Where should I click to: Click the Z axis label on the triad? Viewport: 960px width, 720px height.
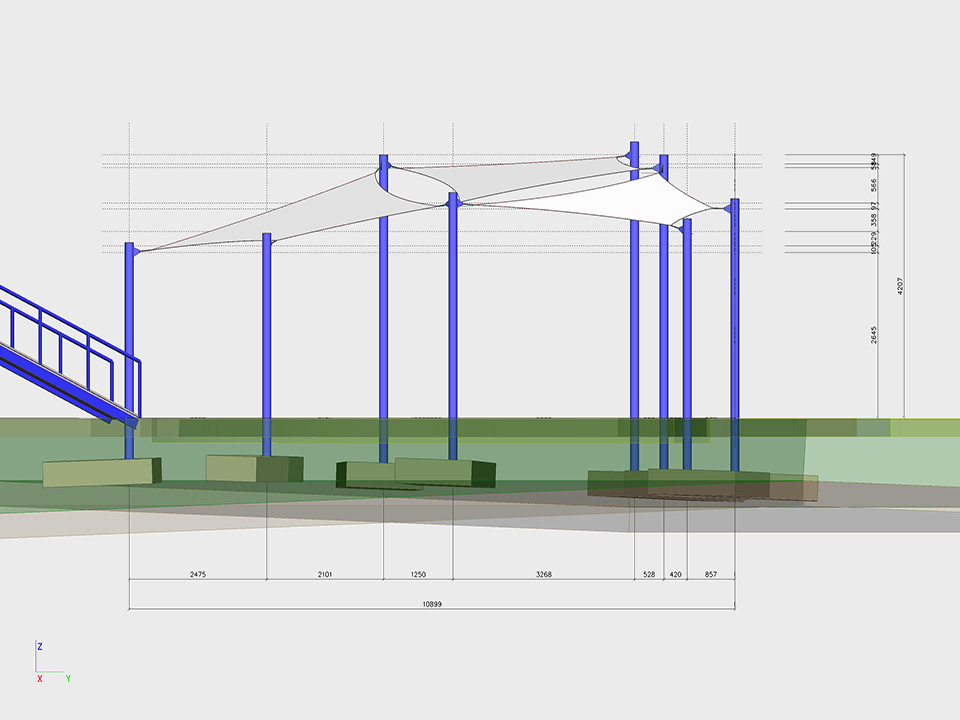tap(39, 647)
